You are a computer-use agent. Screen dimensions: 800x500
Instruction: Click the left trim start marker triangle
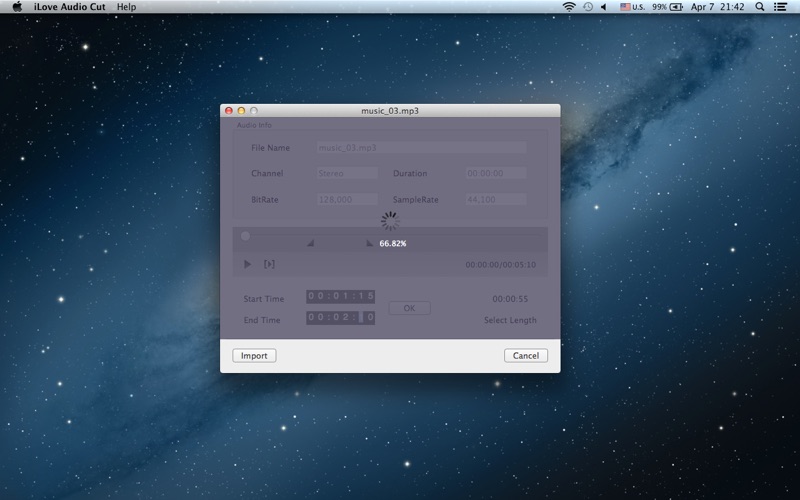[310, 243]
